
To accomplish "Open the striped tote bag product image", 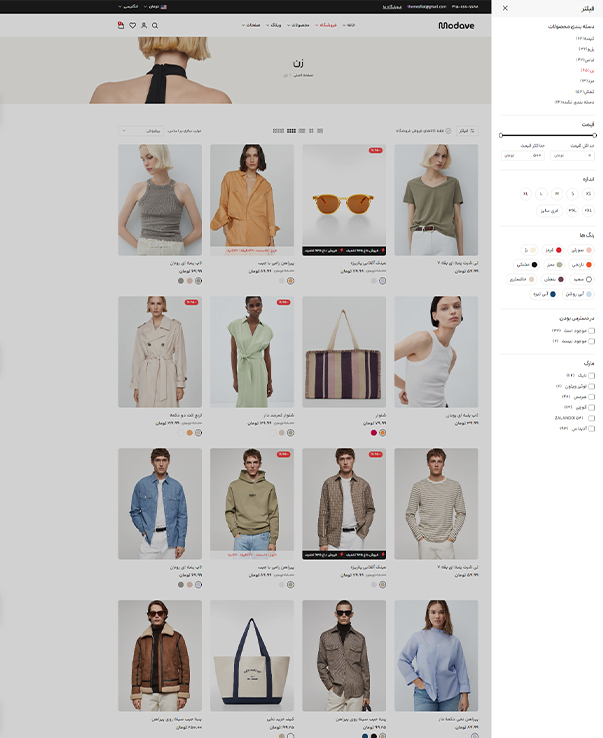I will point(344,352).
